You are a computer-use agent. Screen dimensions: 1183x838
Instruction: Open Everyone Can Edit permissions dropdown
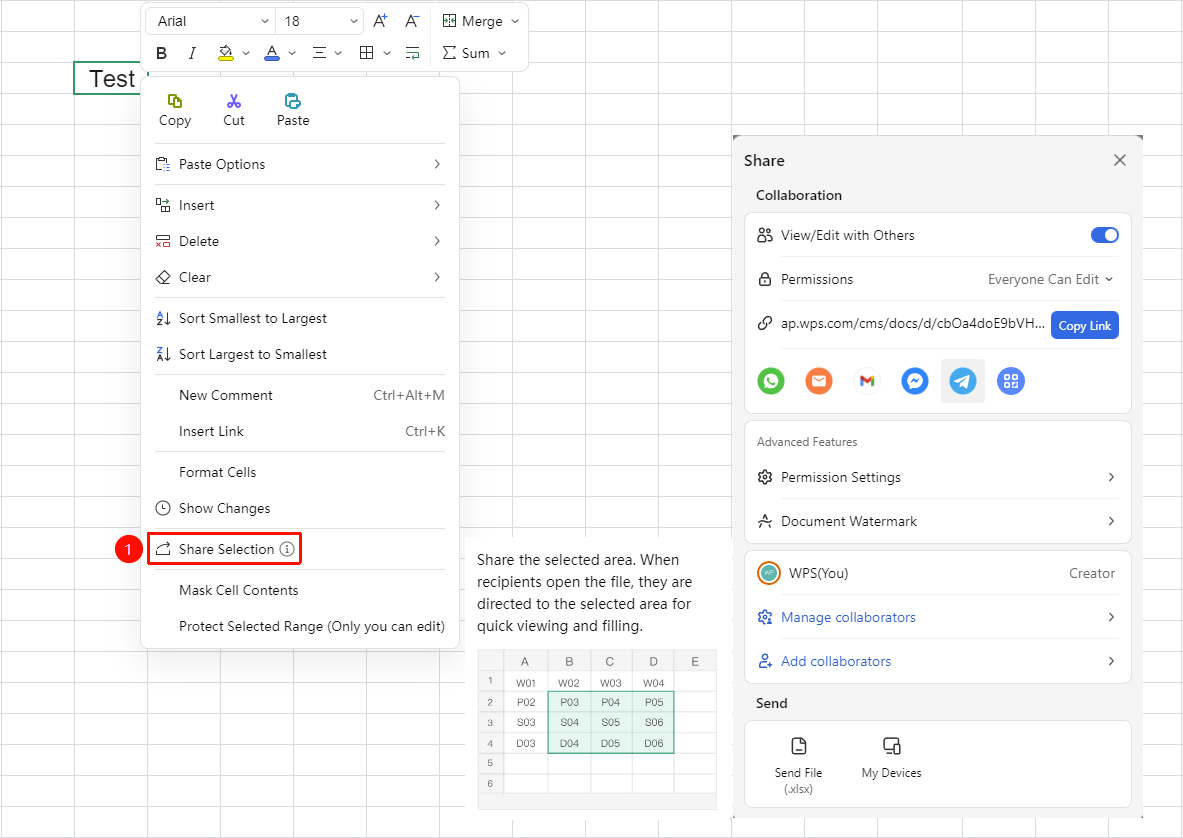[1050, 279]
